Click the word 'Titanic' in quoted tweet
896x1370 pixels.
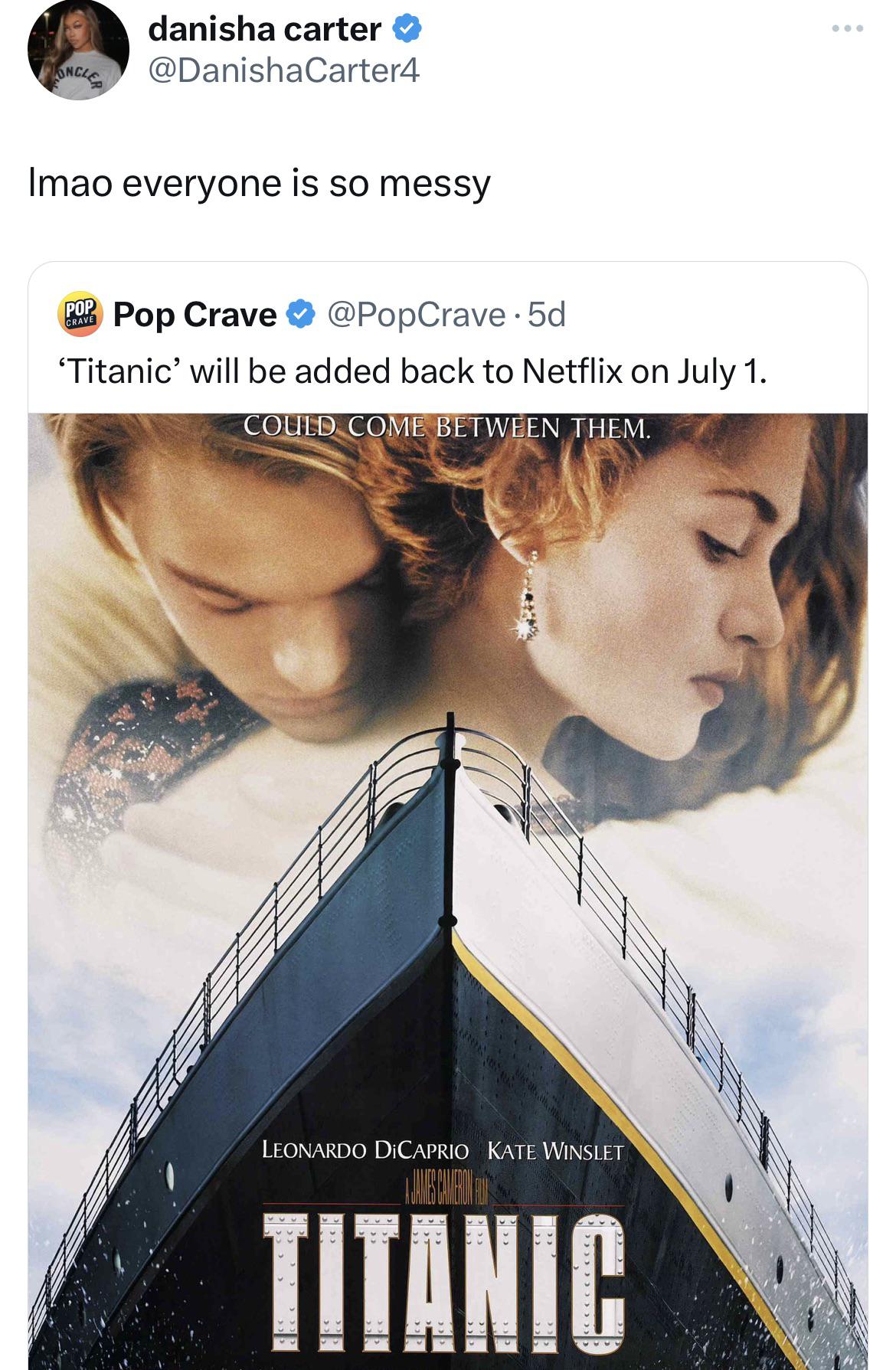120,372
